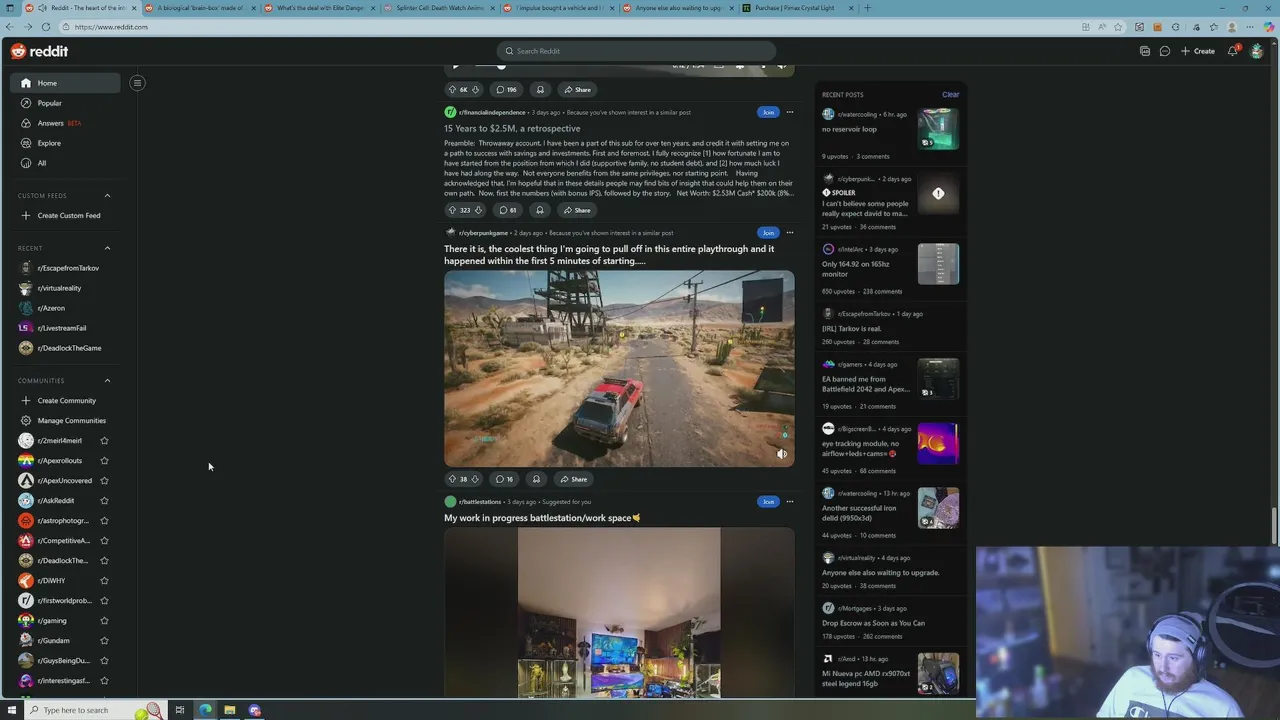Collapse the Communities section chevron
Viewport: 1280px width, 720px height.
[x=107, y=380]
